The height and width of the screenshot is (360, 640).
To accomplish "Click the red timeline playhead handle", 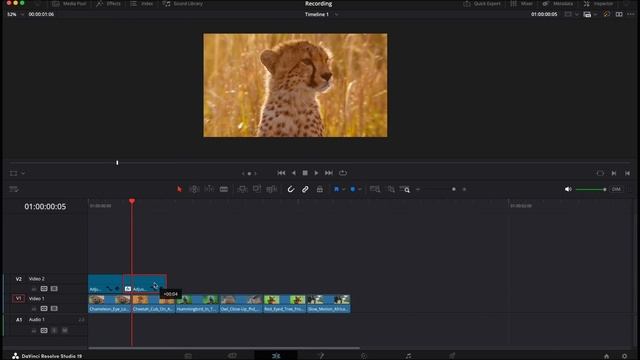I will (x=132, y=201).
